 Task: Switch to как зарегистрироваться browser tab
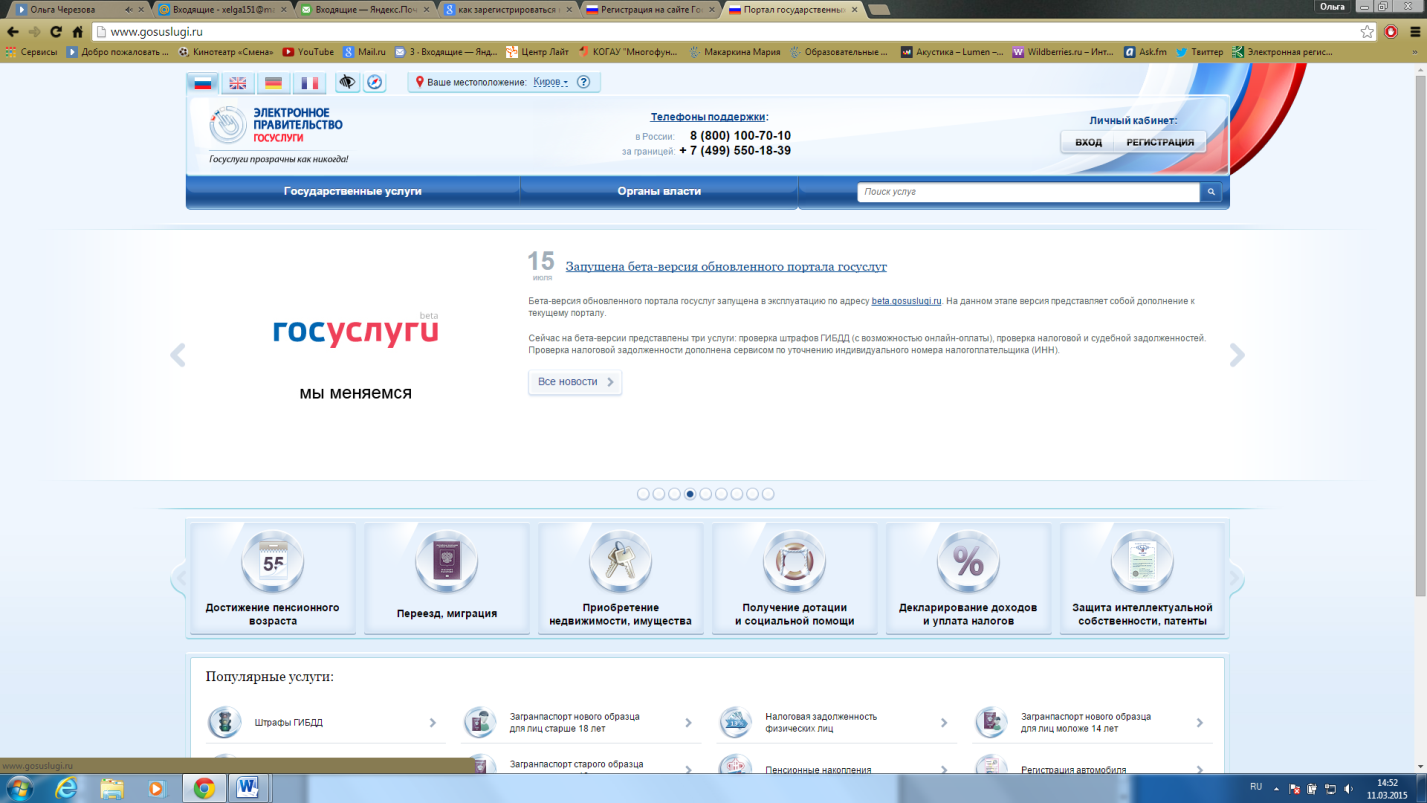tap(508, 9)
